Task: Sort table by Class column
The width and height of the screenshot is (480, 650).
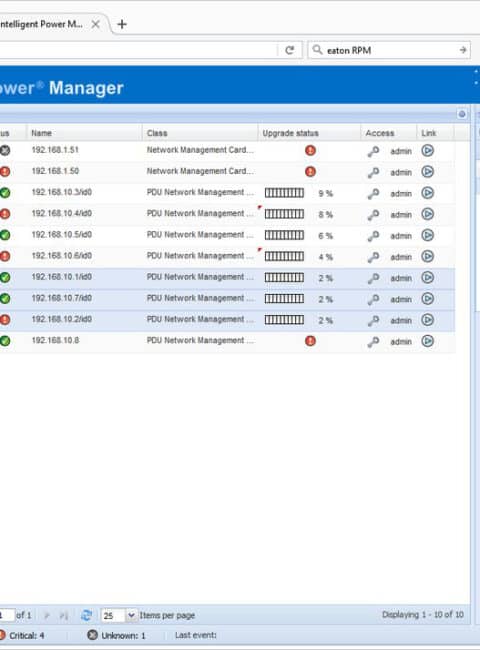Action: coord(200,133)
